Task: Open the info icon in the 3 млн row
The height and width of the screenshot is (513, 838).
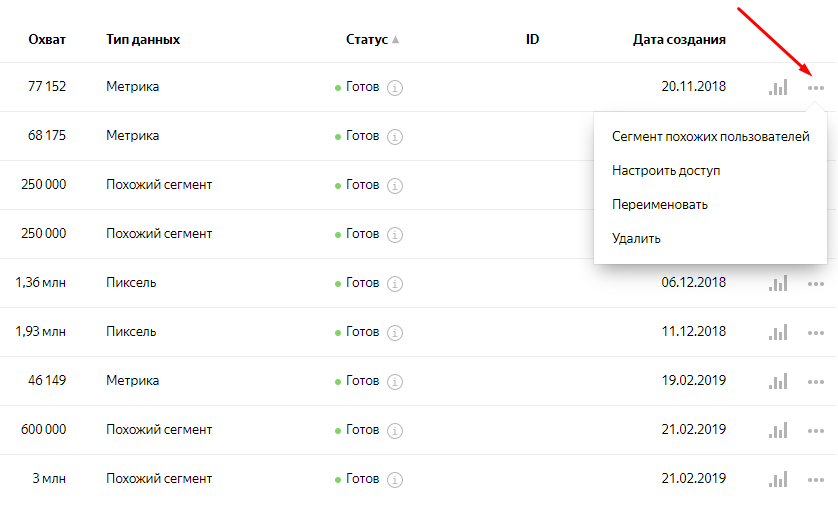Action: click(395, 479)
